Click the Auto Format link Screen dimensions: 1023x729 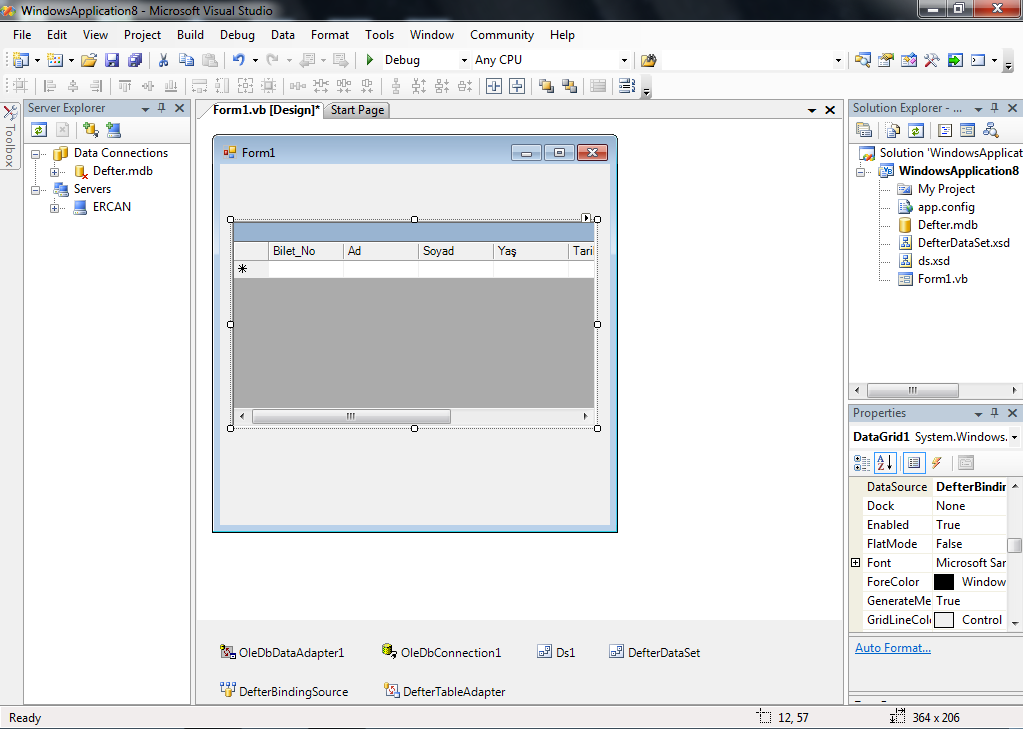(893, 648)
